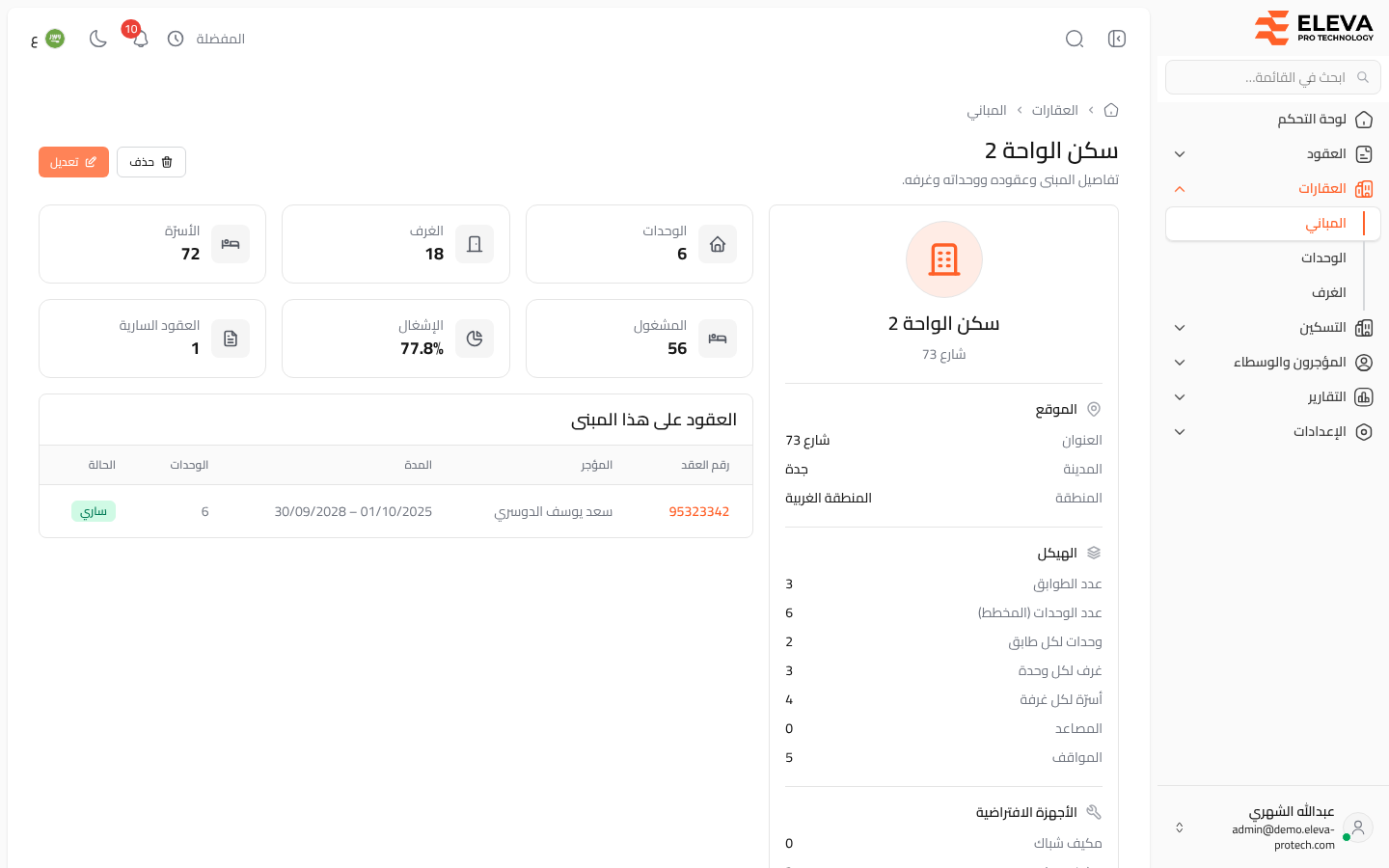Click lessor name سعد يوسف الدوسري
This screenshot has height=868, width=1389.
[554, 512]
